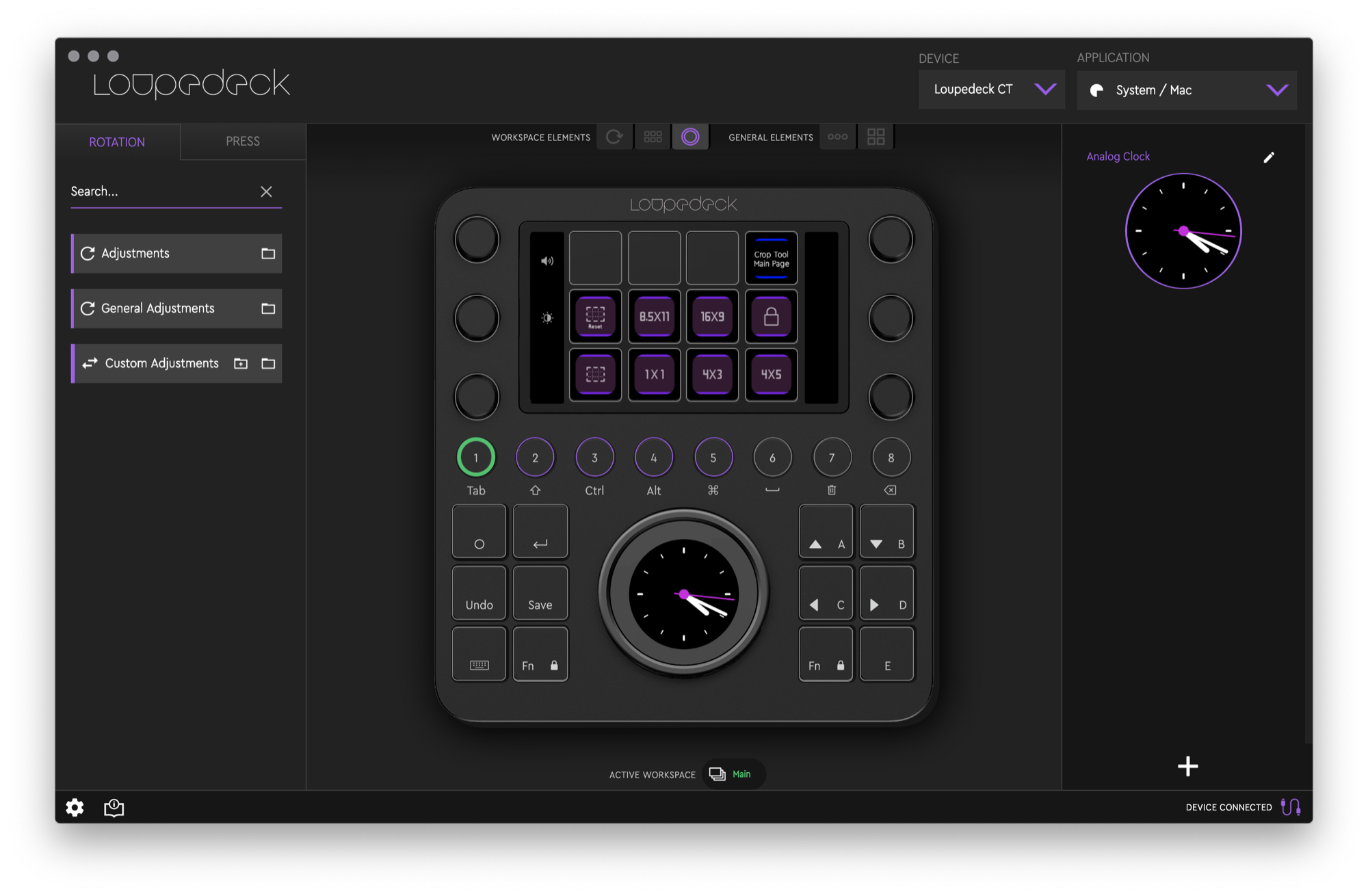
Task: Switch to the ROTATION tab
Action: click(117, 142)
